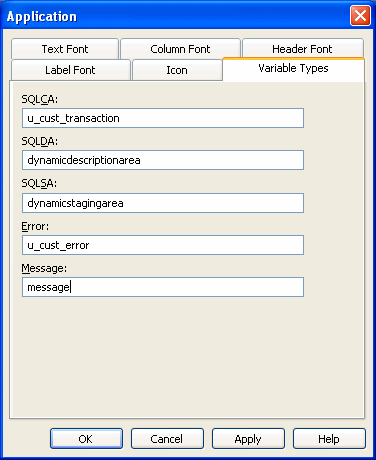Click the SQLCA input field

click(x=163, y=118)
